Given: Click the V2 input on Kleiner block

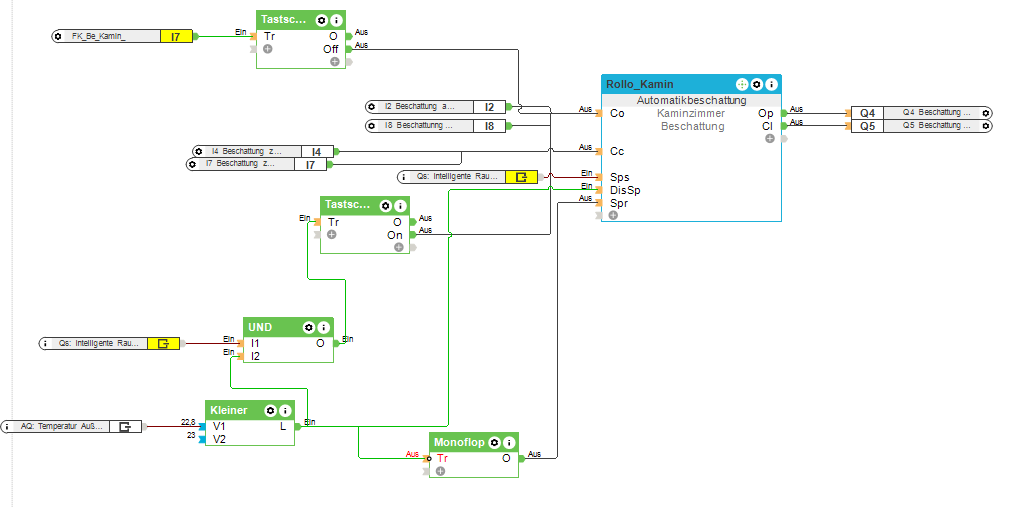Looking at the screenshot, I should (219, 439).
